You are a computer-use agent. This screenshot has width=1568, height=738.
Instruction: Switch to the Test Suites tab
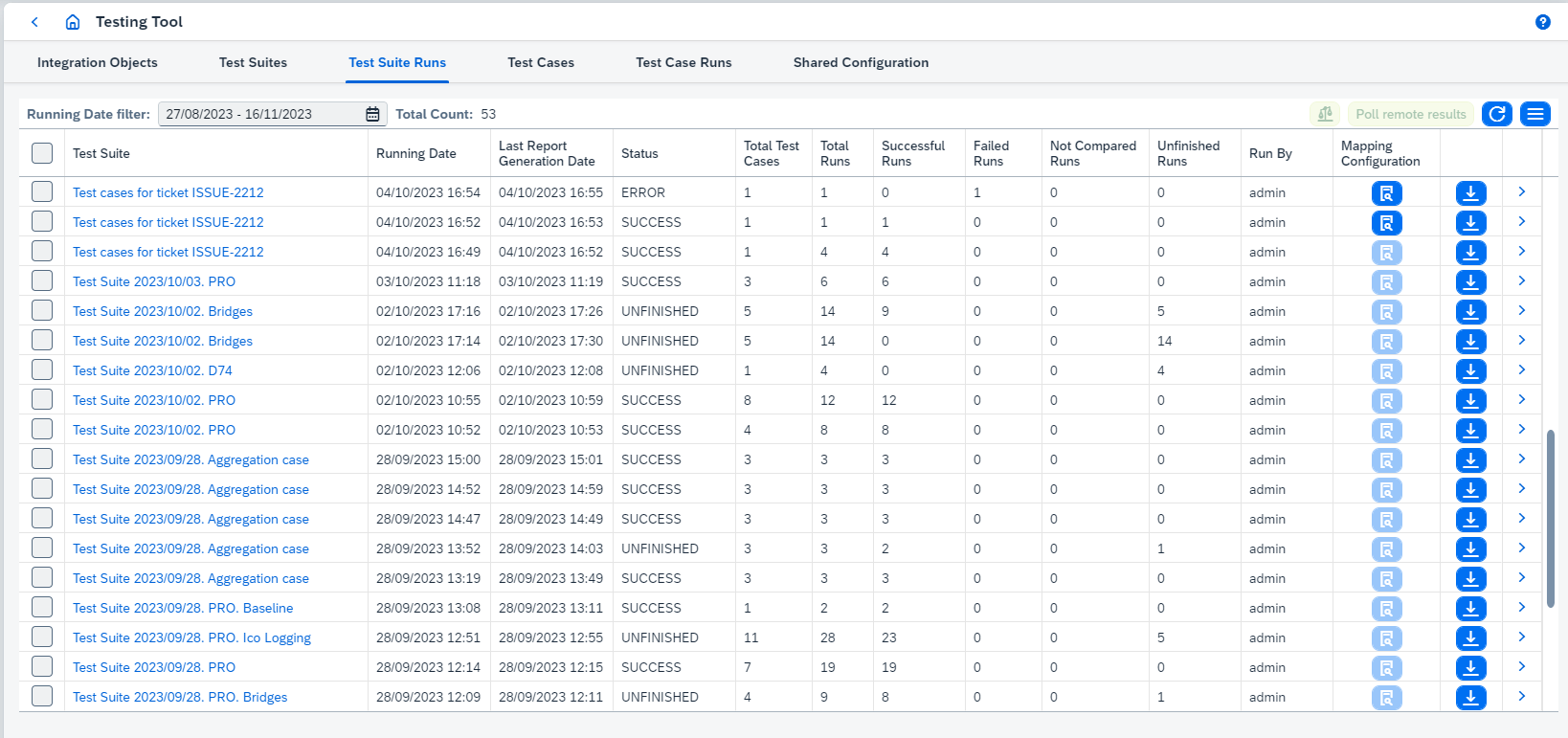253,63
